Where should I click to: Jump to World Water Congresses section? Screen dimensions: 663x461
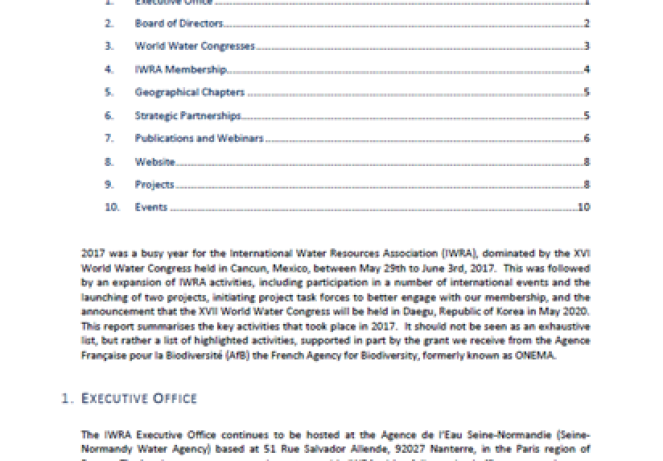(195, 46)
